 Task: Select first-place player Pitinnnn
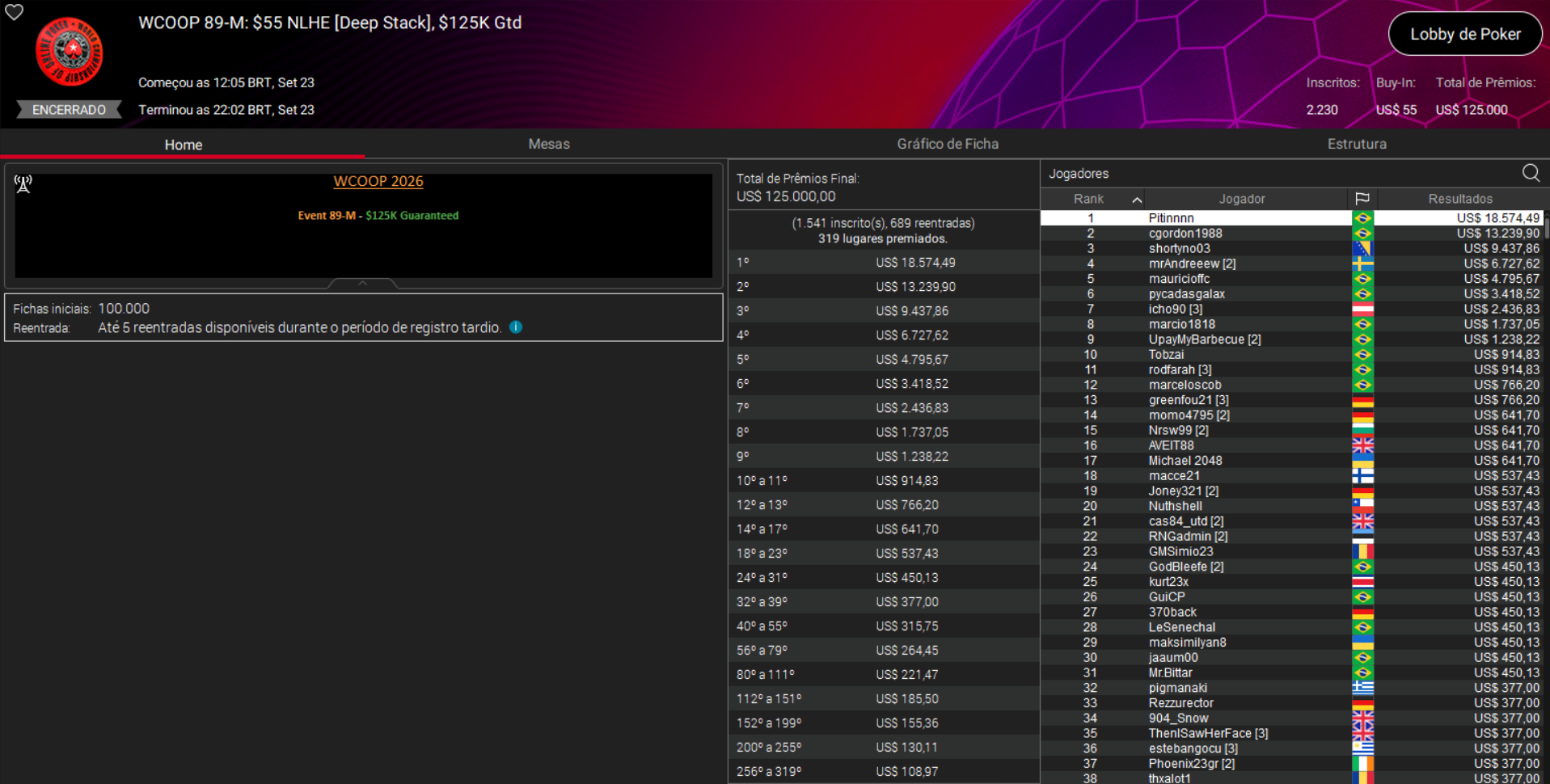[x=1291, y=218]
